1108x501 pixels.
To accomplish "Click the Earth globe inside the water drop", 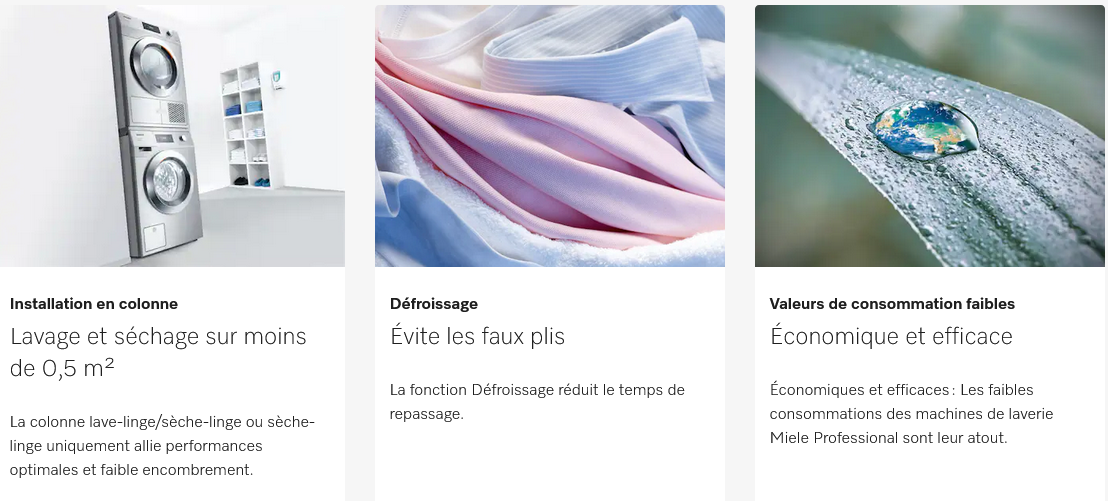I will pos(923,129).
